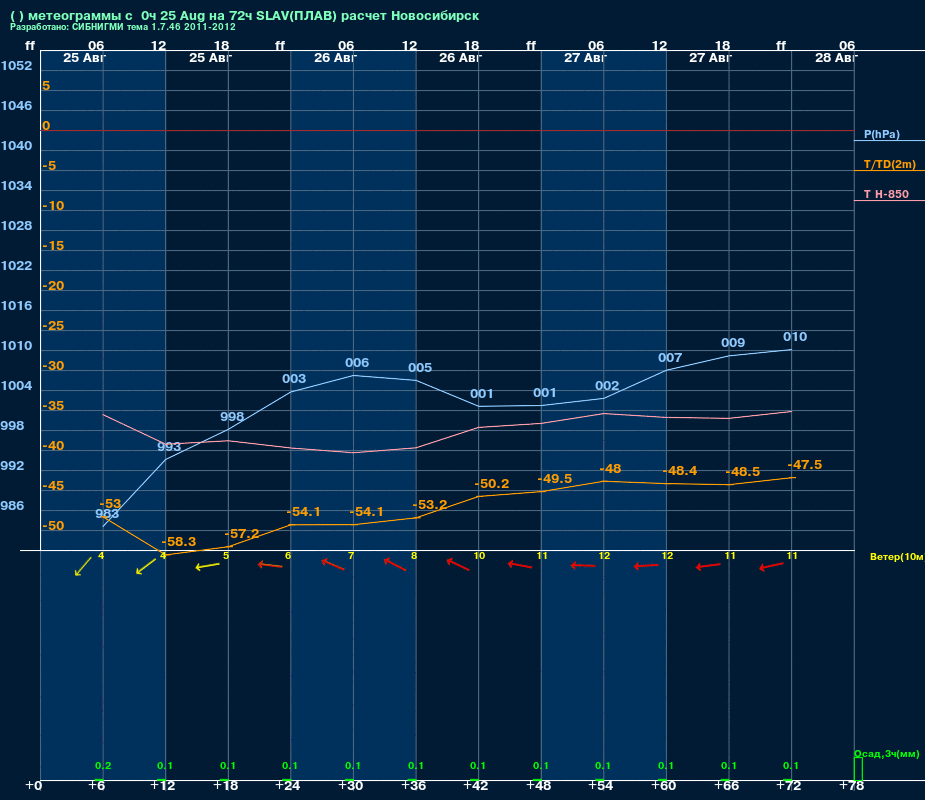Click the red wind arrow before speed 6
Screen dimensions: 925x800
click(270, 565)
